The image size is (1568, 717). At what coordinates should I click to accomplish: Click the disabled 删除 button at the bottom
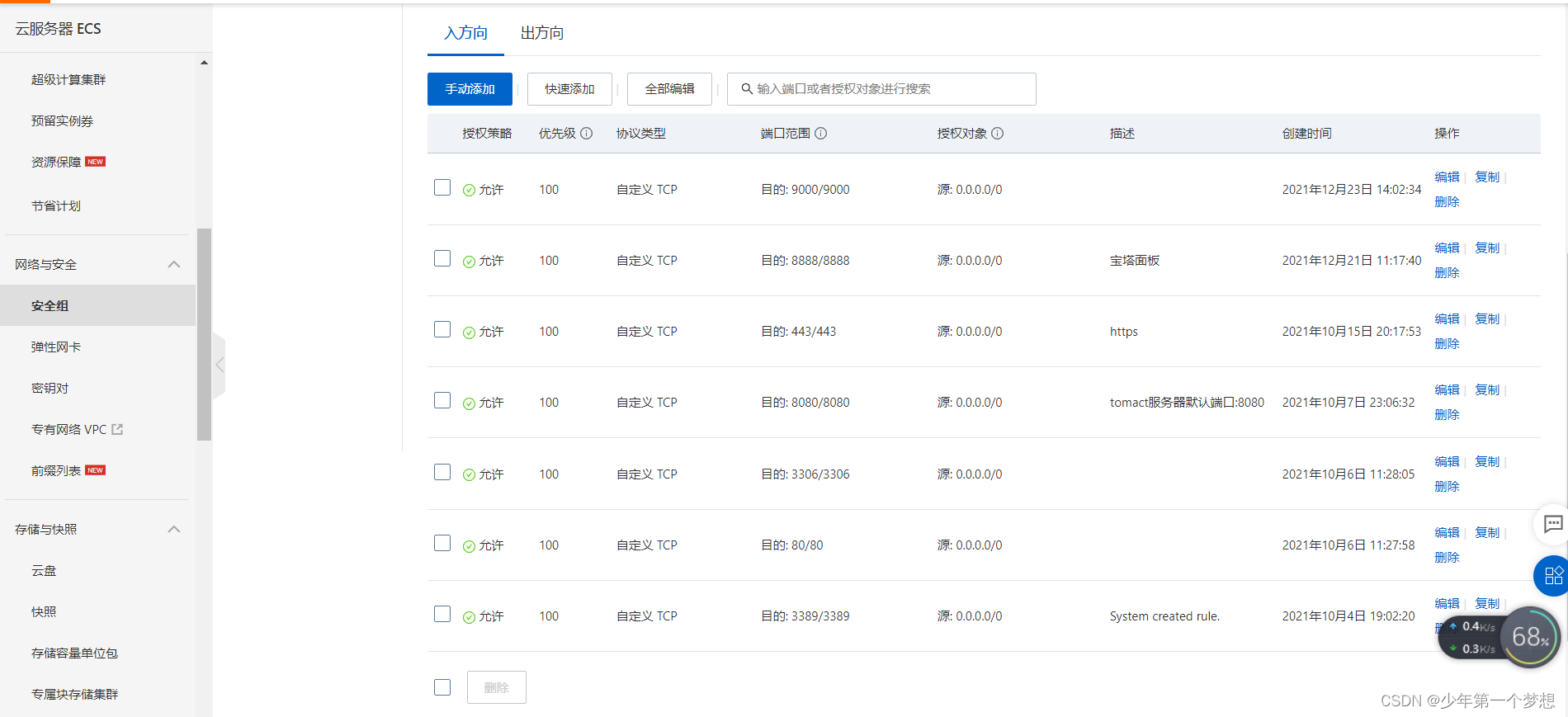[496, 687]
